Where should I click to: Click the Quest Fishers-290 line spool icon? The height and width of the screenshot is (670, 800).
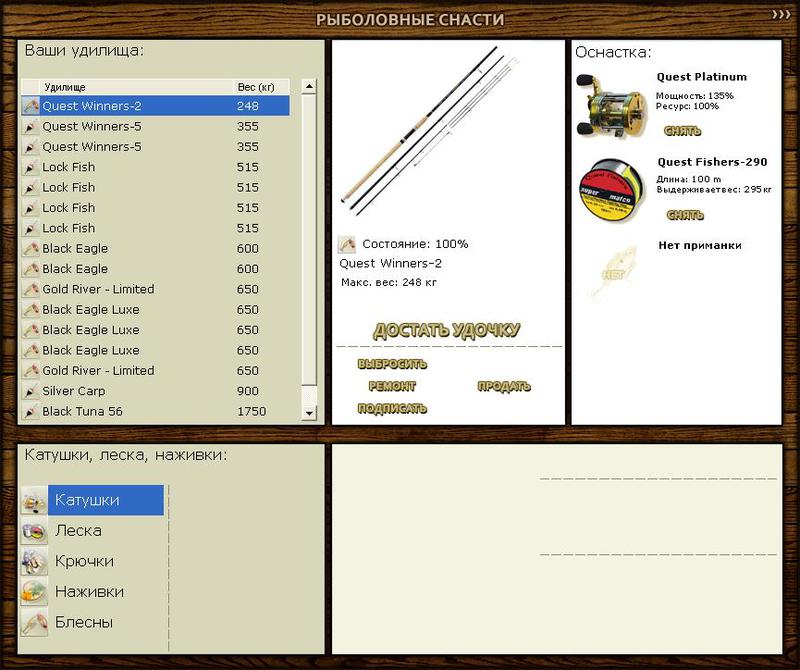612,192
